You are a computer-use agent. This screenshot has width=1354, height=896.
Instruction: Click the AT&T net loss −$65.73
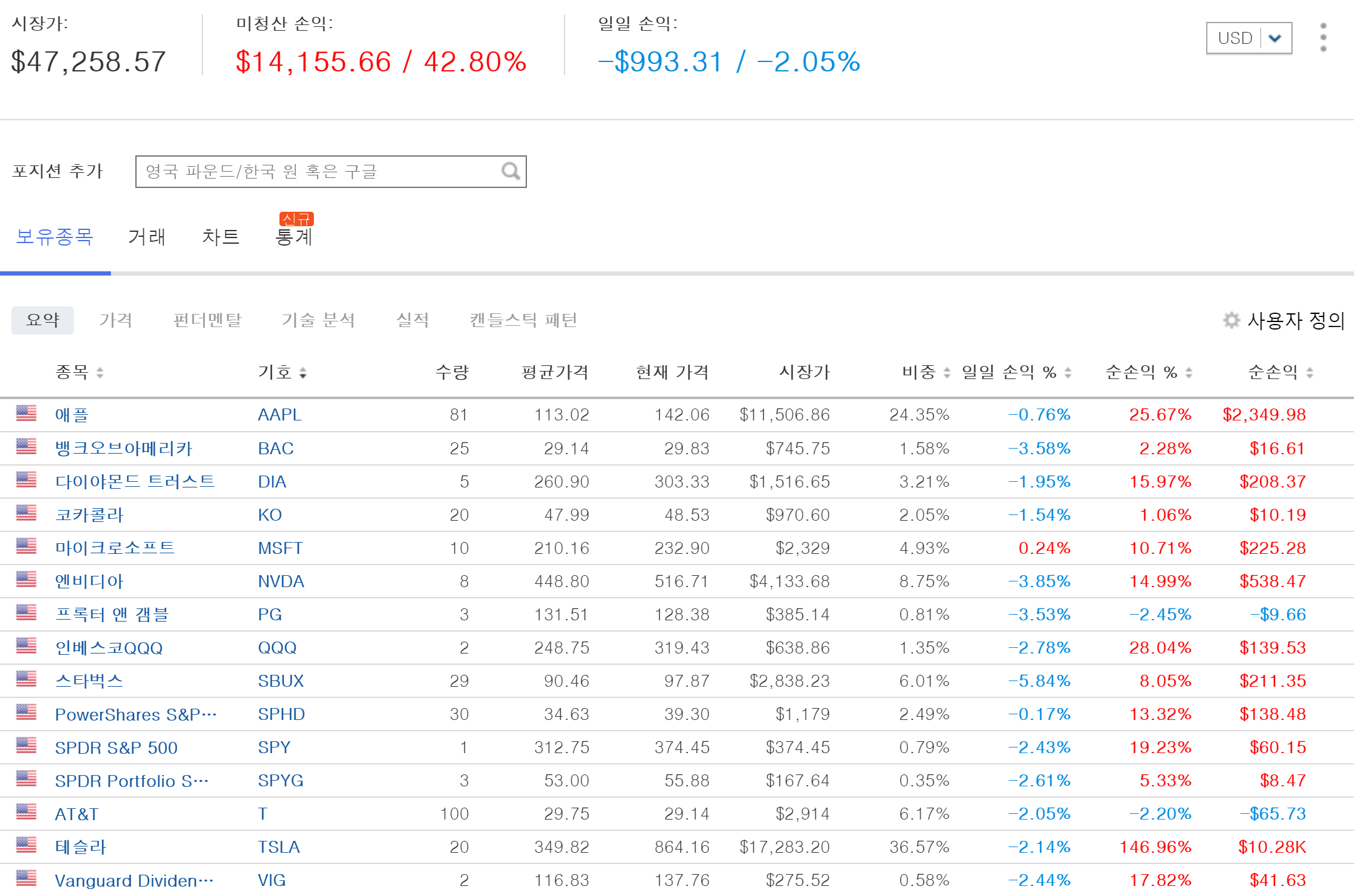[1273, 814]
